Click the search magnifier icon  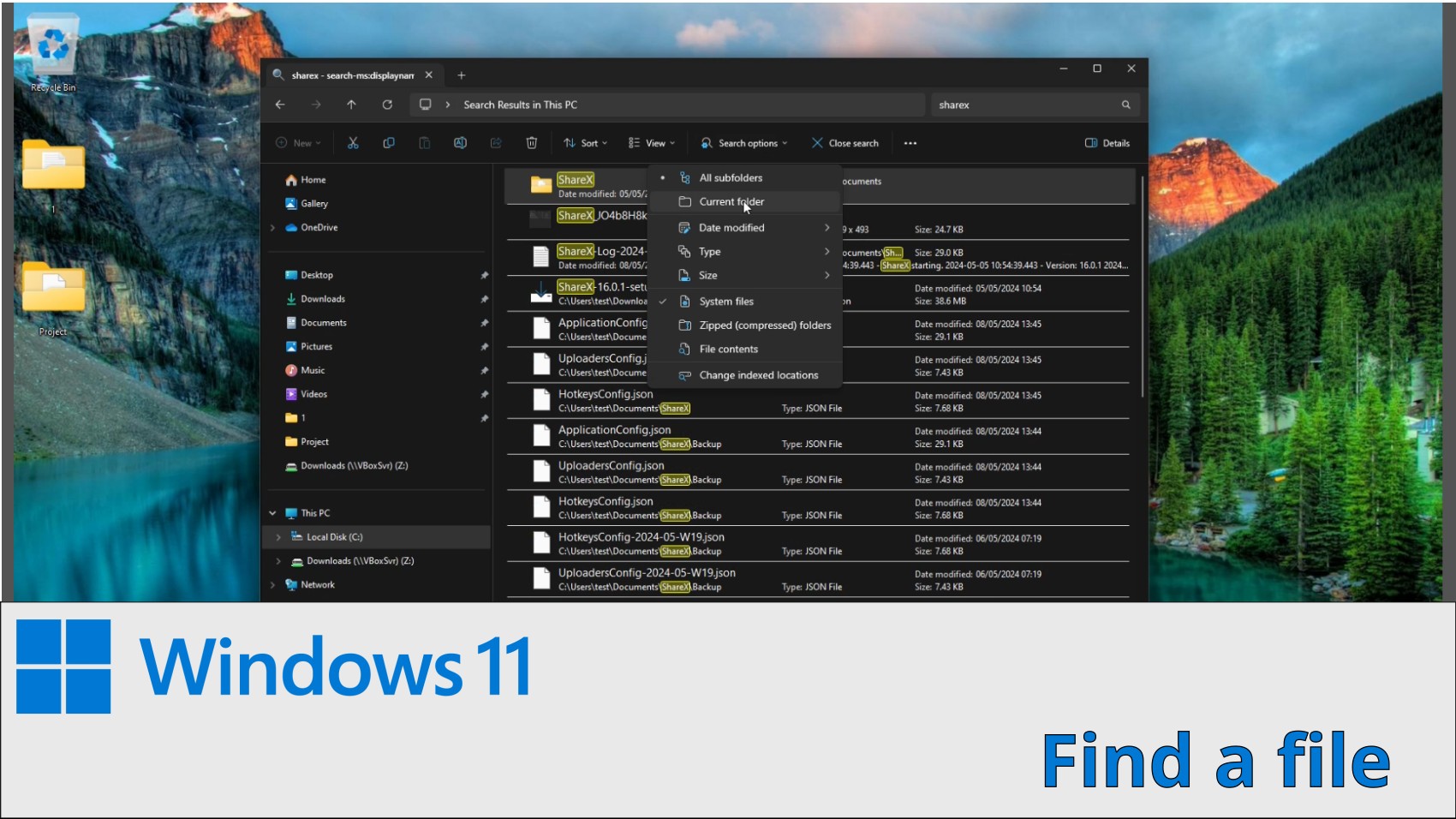point(1125,105)
